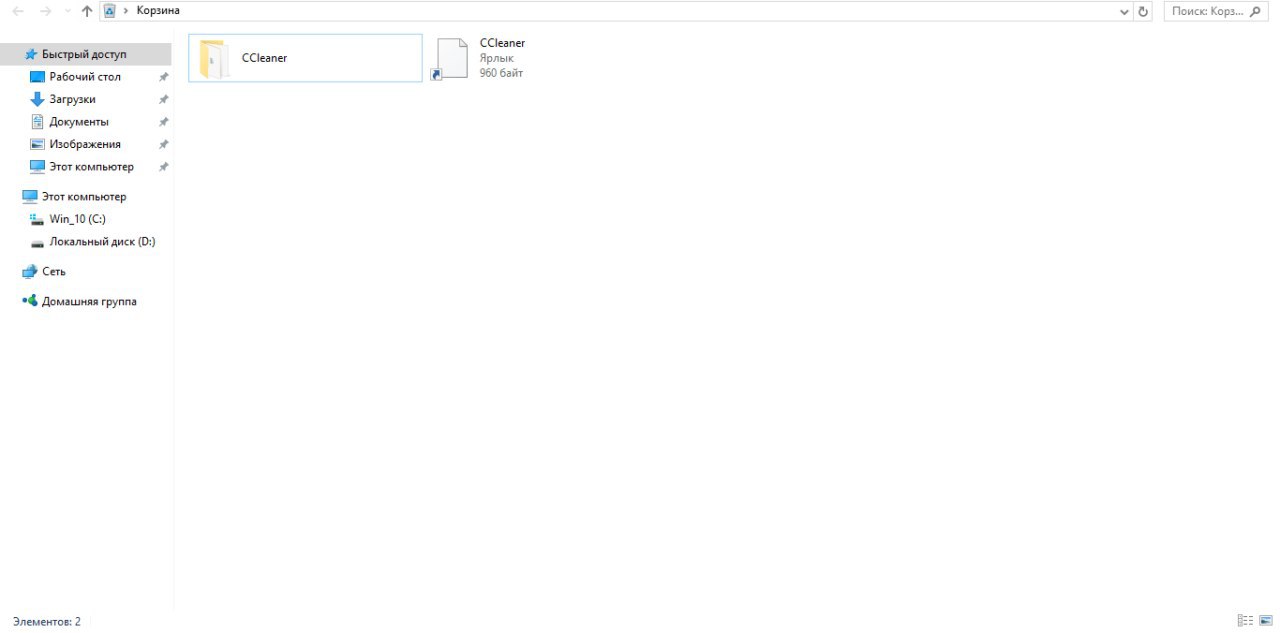The height and width of the screenshot is (633, 1280).
Task: Click the Документы document icon
Action: point(38,122)
